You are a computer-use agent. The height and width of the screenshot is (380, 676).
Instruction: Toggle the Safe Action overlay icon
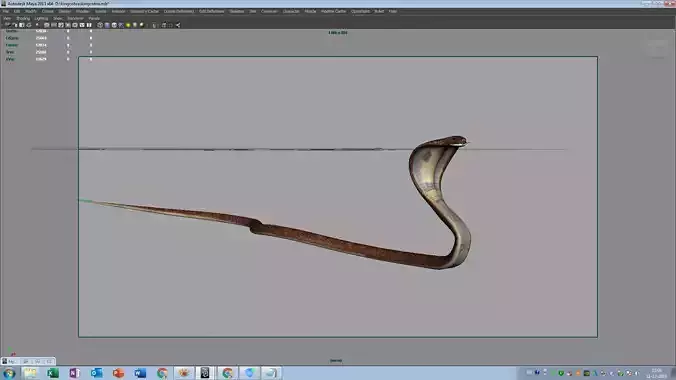tap(82, 25)
